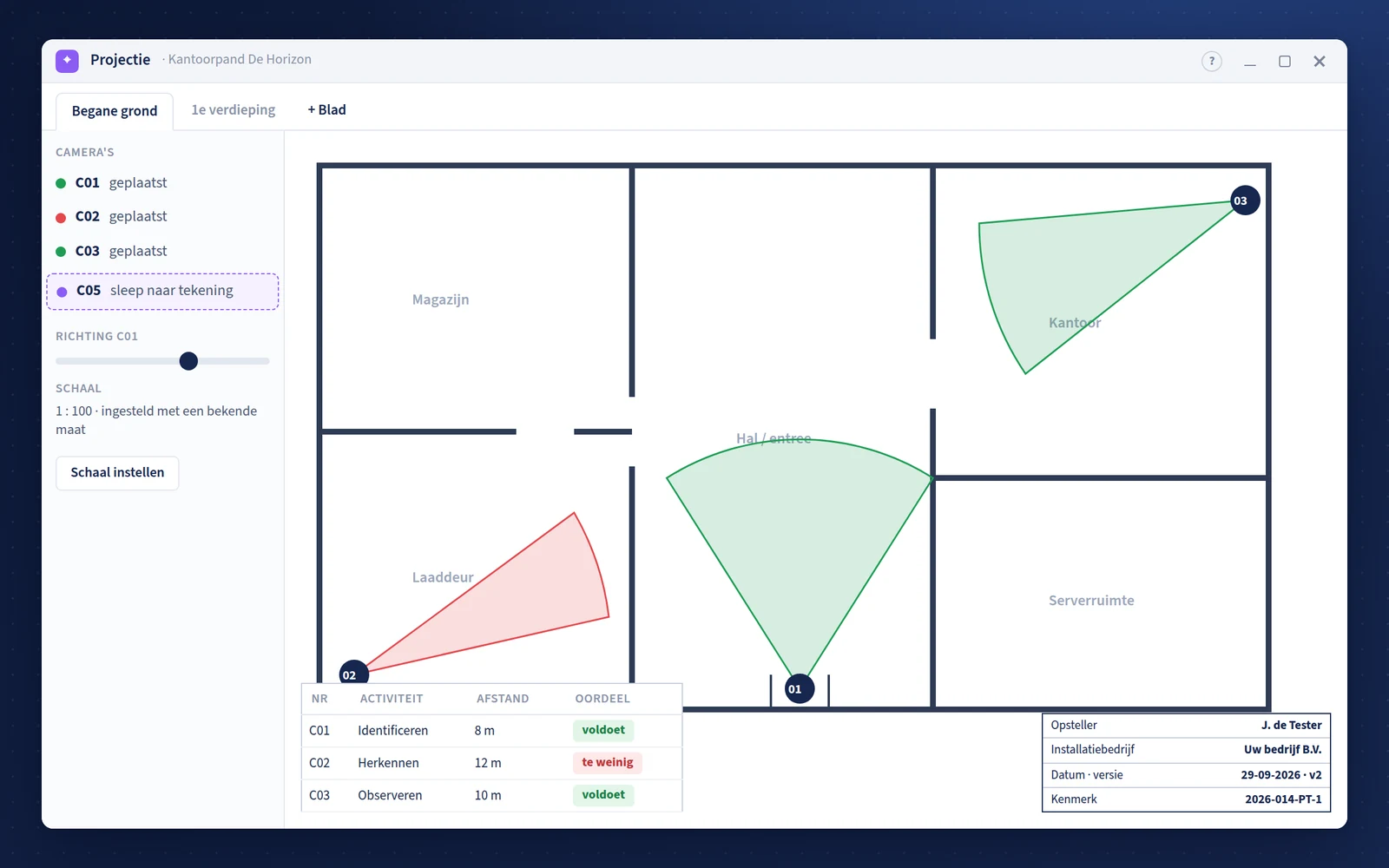
Task: Click the Herkennen activity cell
Action: [388, 763]
